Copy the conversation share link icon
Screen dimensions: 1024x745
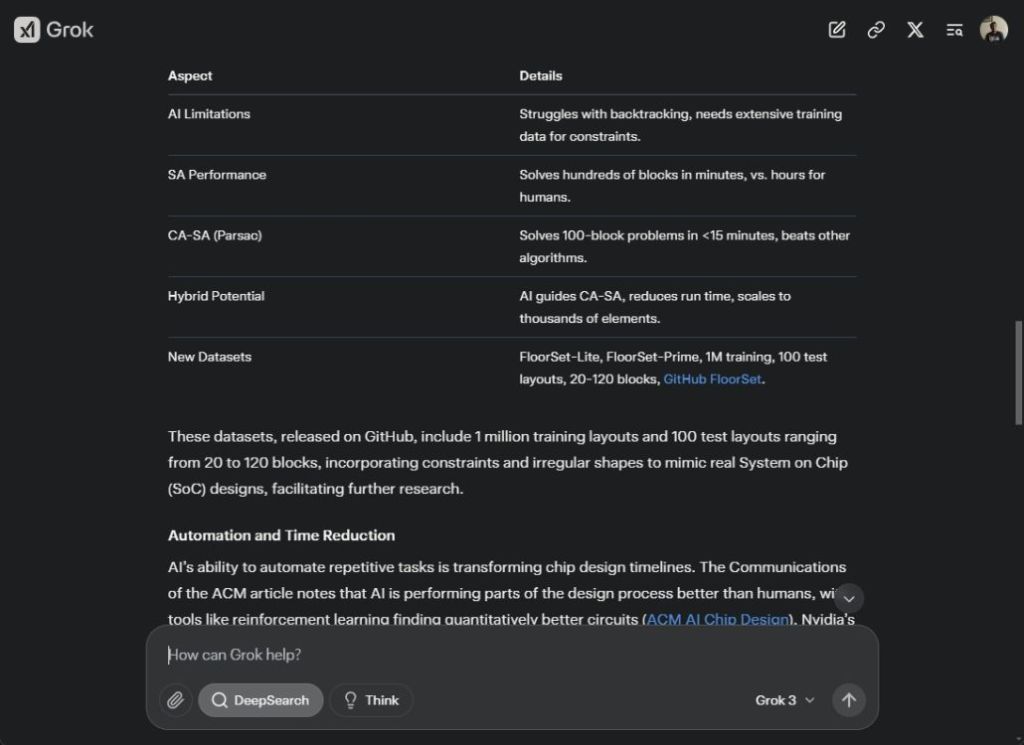876,30
